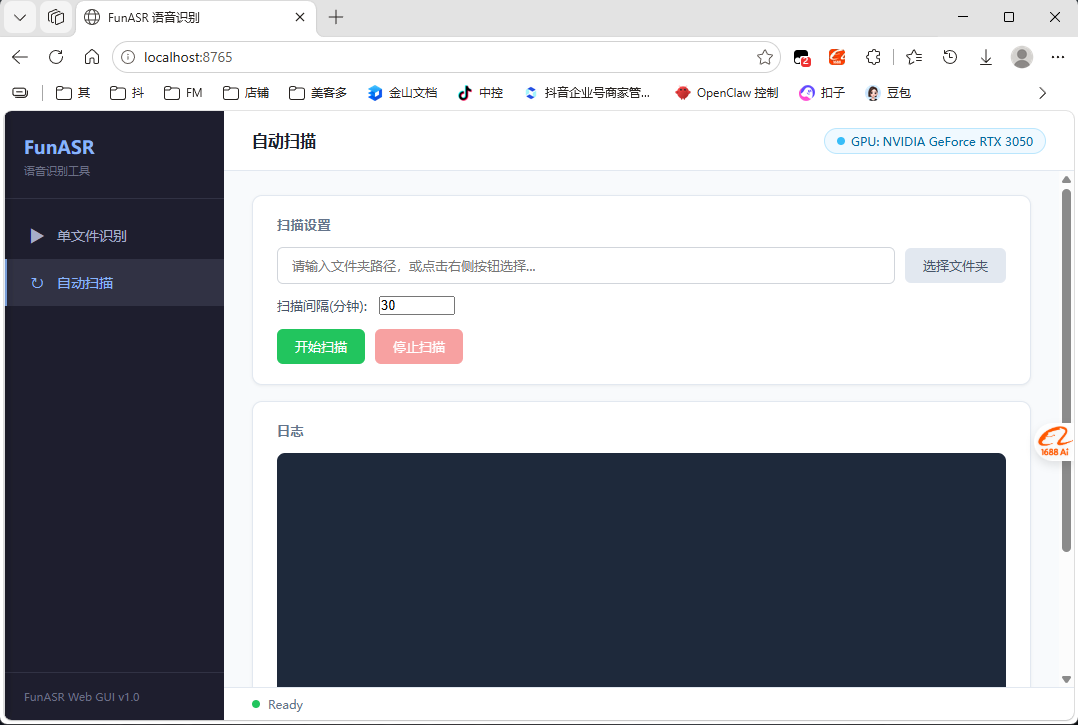
Task: Refresh the current page
Action: coord(56,57)
